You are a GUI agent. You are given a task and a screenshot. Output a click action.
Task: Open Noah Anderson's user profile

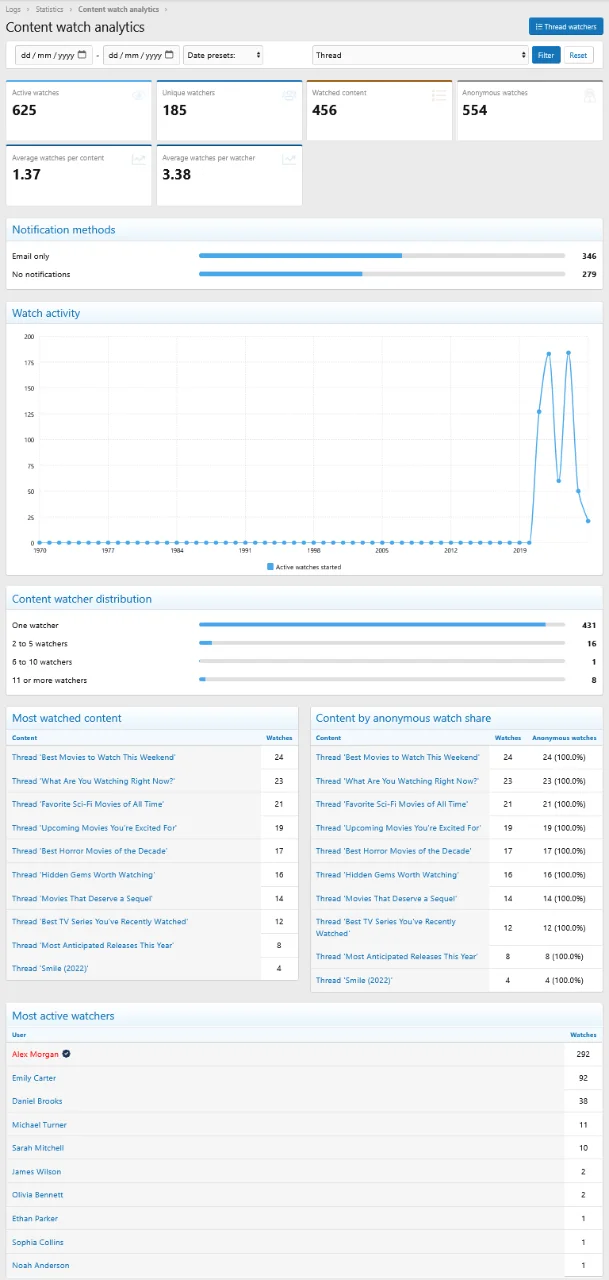(x=40, y=1265)
